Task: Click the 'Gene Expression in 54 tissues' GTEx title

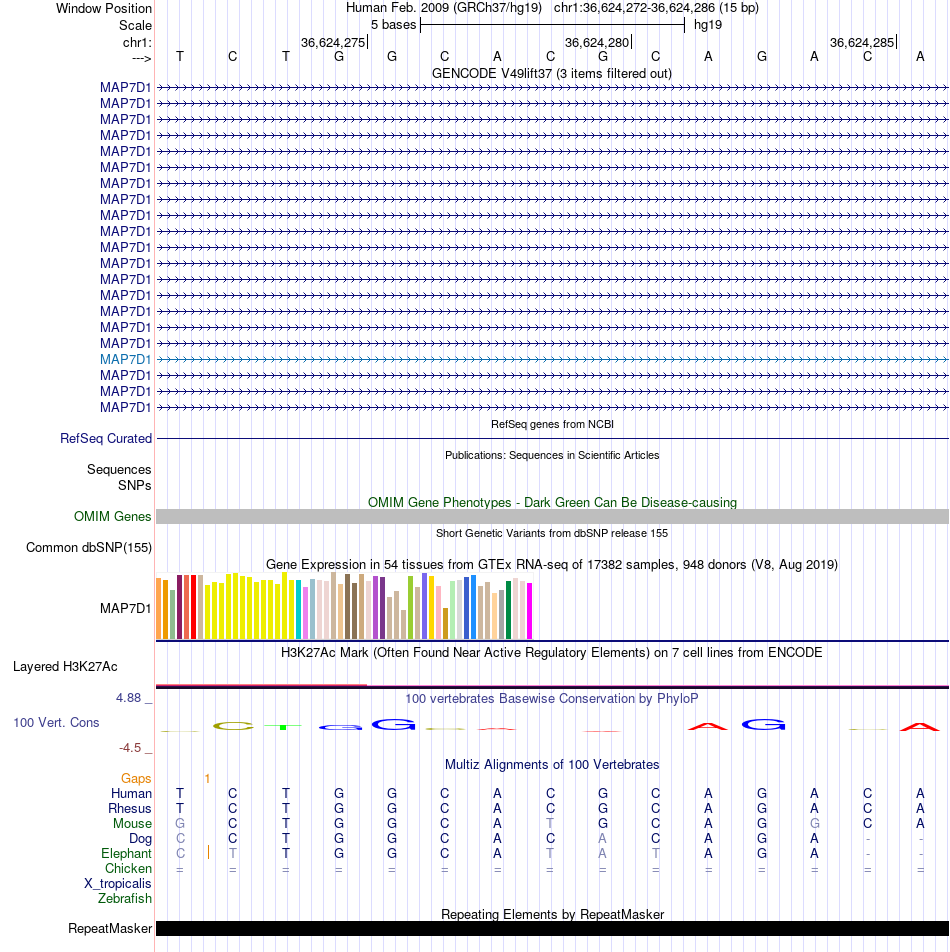Action: pyautogui.click(x=552, y=564)
